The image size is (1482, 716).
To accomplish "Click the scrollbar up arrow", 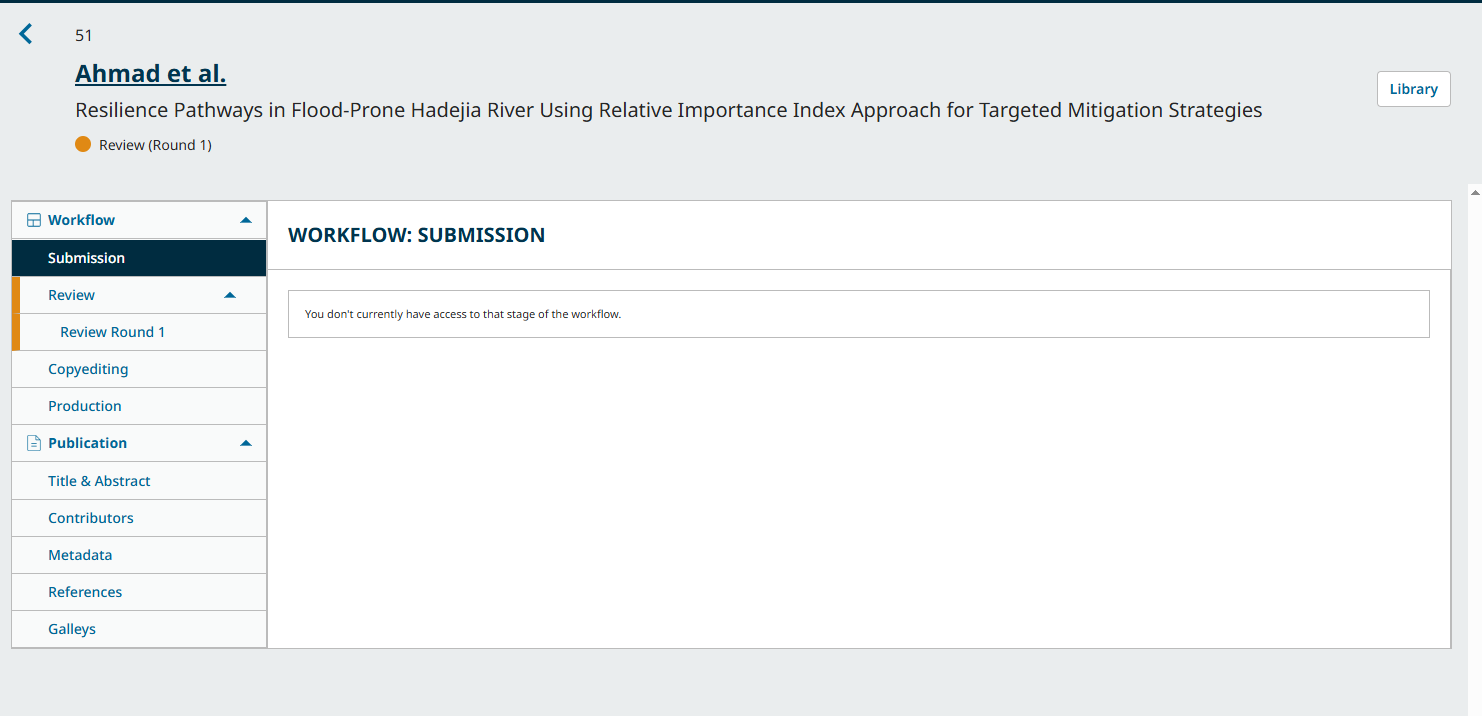I will tap(1474, 192).
